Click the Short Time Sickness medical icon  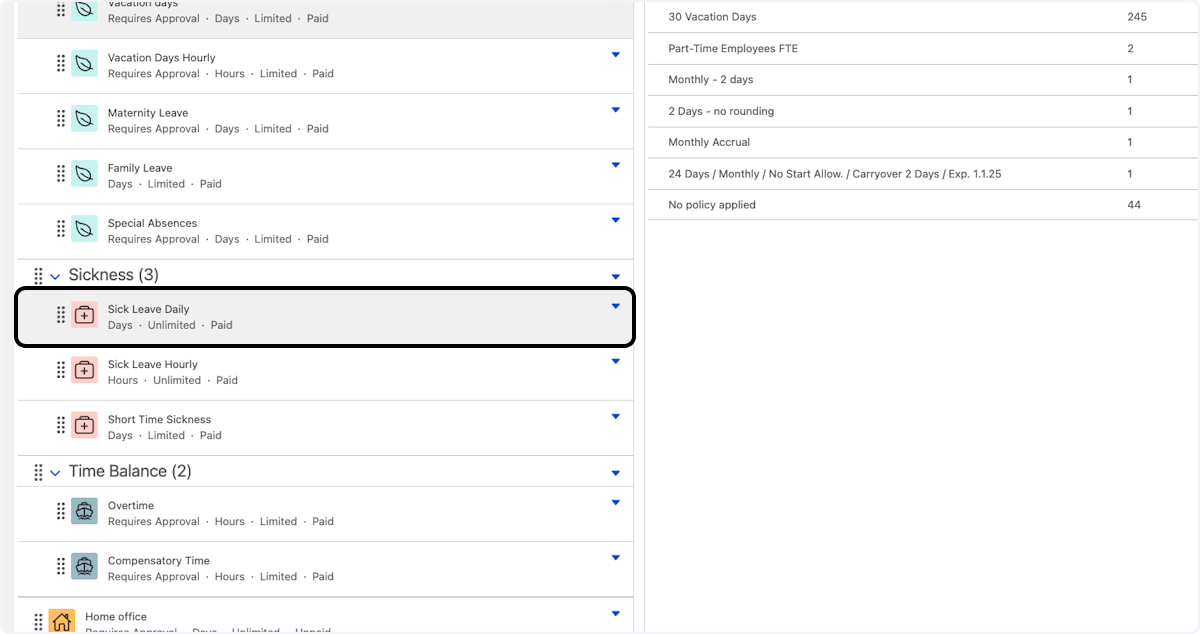[x=85, y=425]
